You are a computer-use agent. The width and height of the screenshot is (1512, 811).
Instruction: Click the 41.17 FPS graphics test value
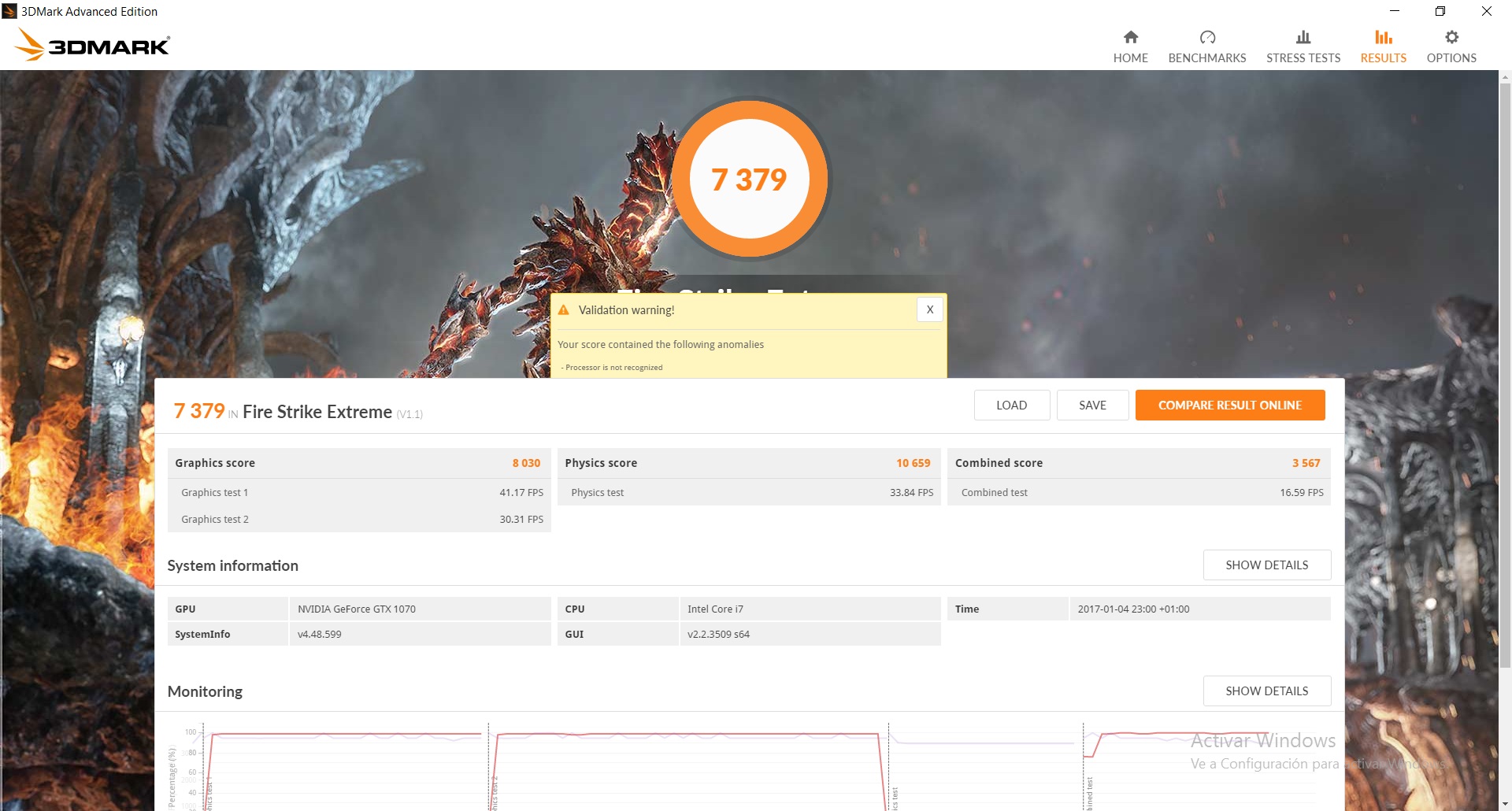click(x=521, y=492)
